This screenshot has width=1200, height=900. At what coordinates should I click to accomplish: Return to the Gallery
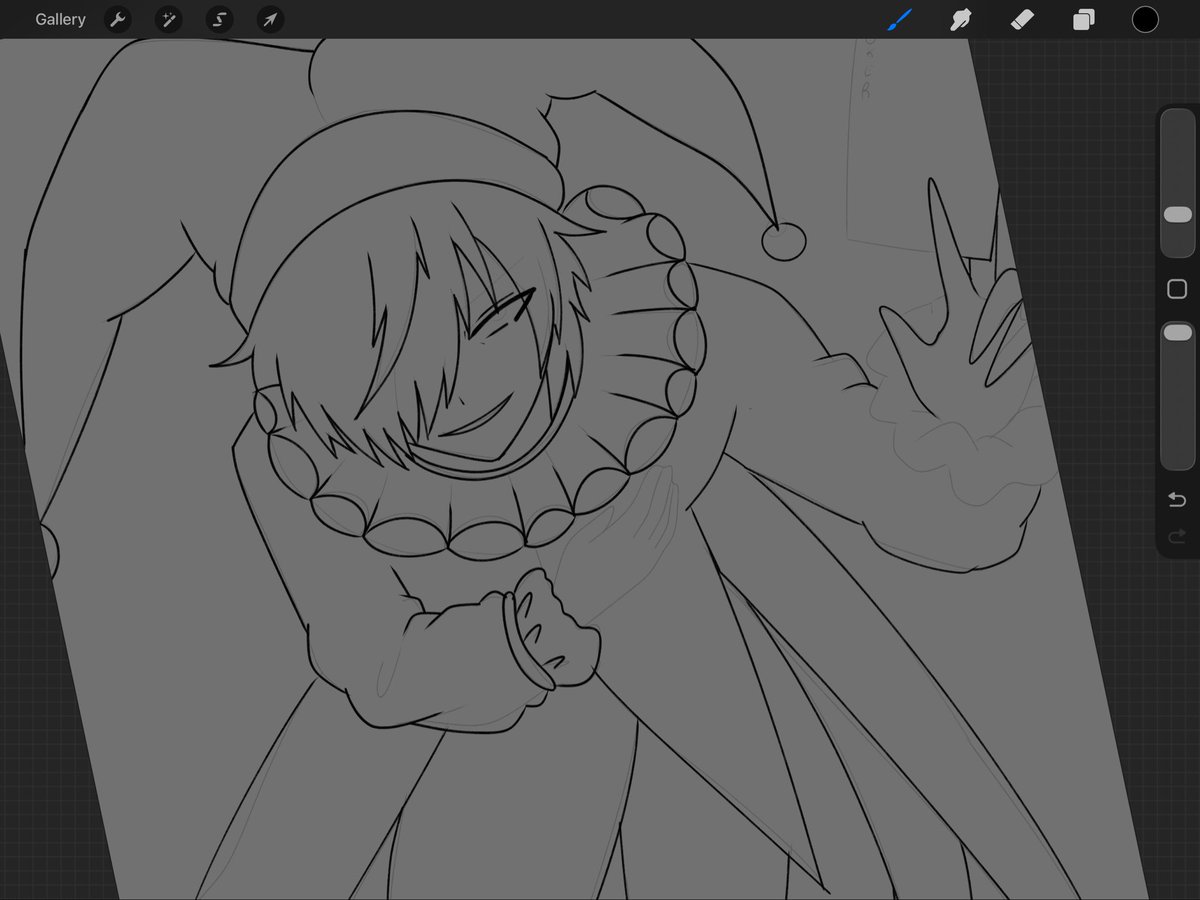point(60,19)
